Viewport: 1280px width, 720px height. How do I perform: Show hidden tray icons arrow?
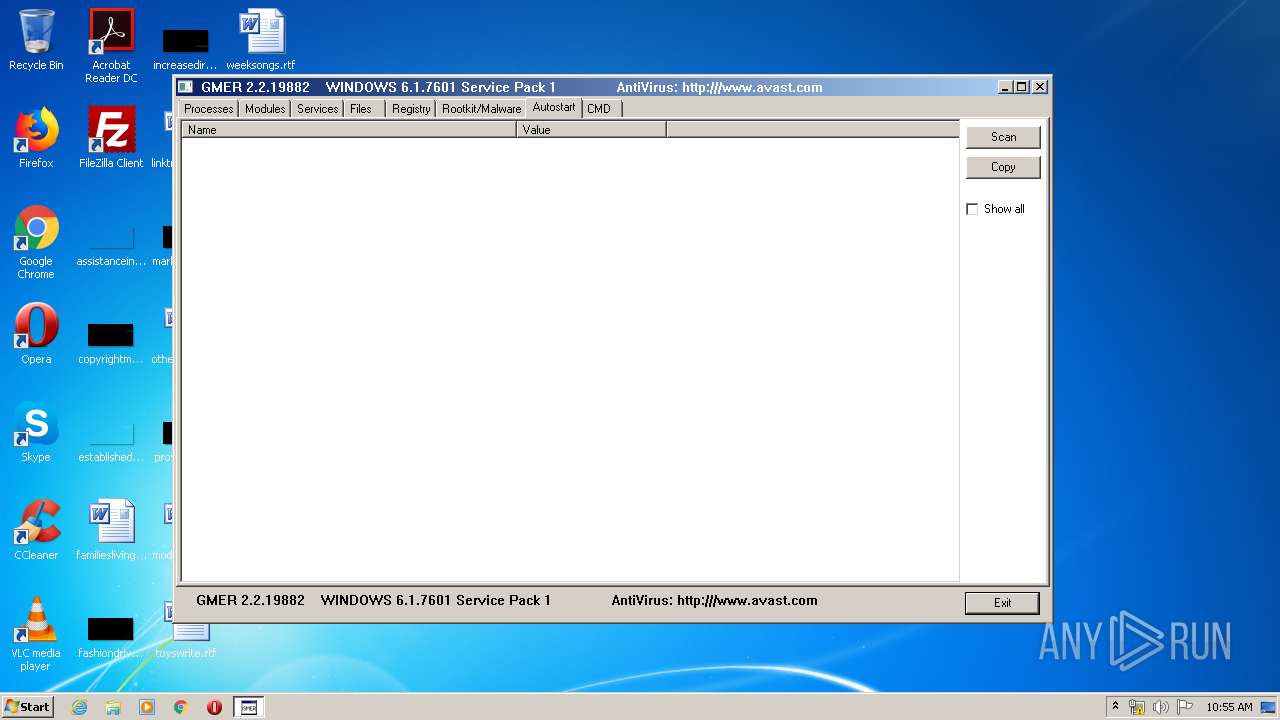[1116, 707]
